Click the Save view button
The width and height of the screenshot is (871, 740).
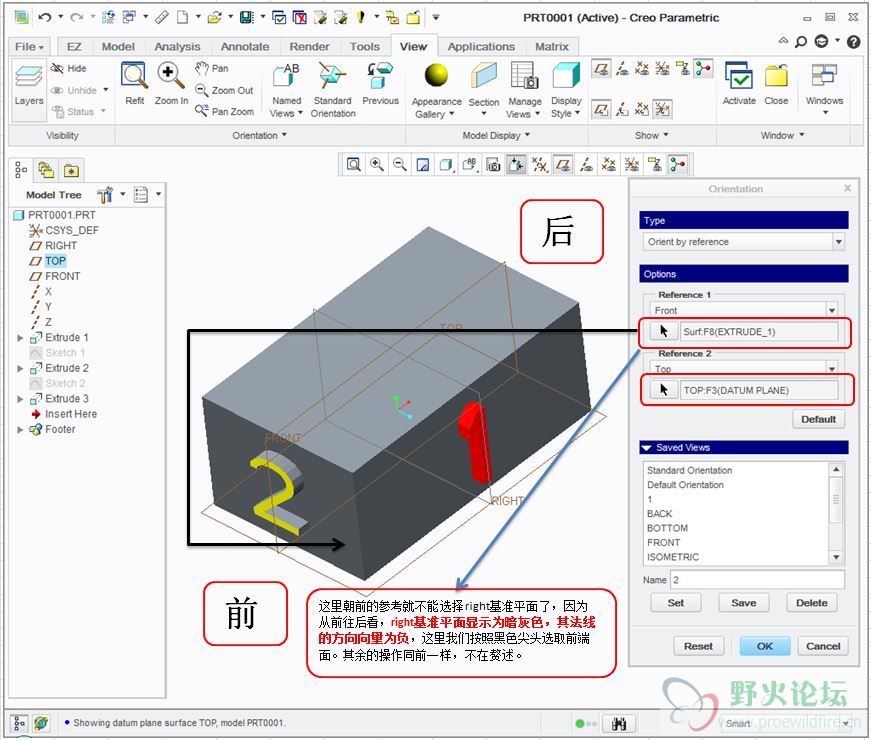click(743, 603)
